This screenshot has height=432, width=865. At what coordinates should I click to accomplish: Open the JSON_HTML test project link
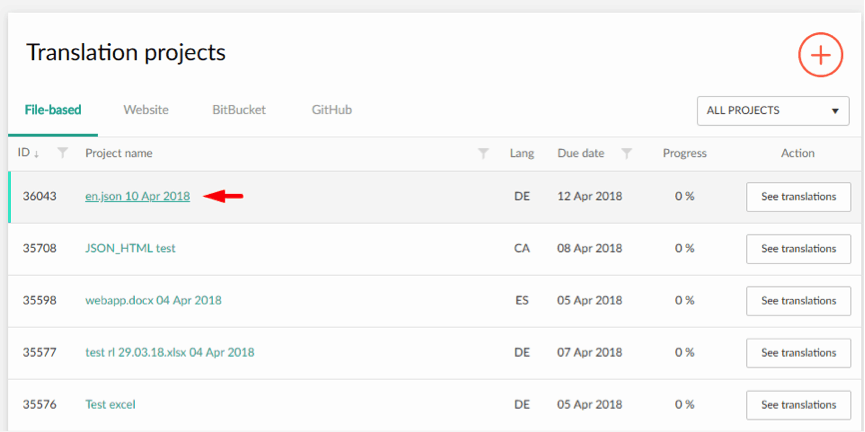point(130,248)
